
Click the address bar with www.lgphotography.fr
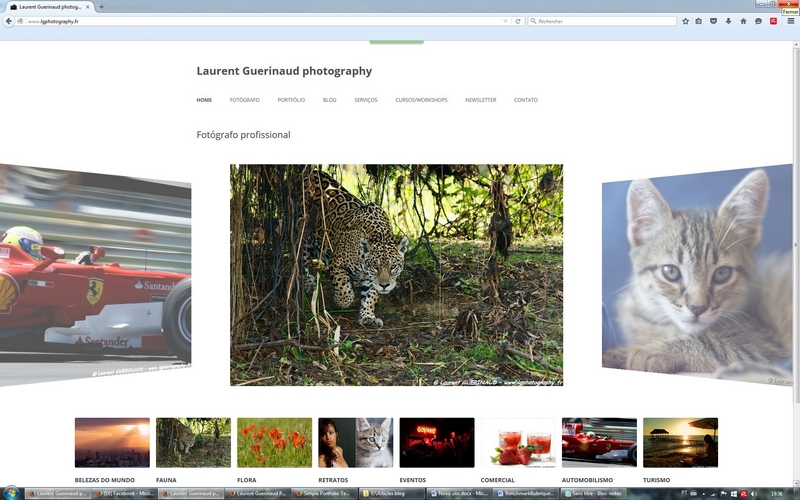click(263, 21)
